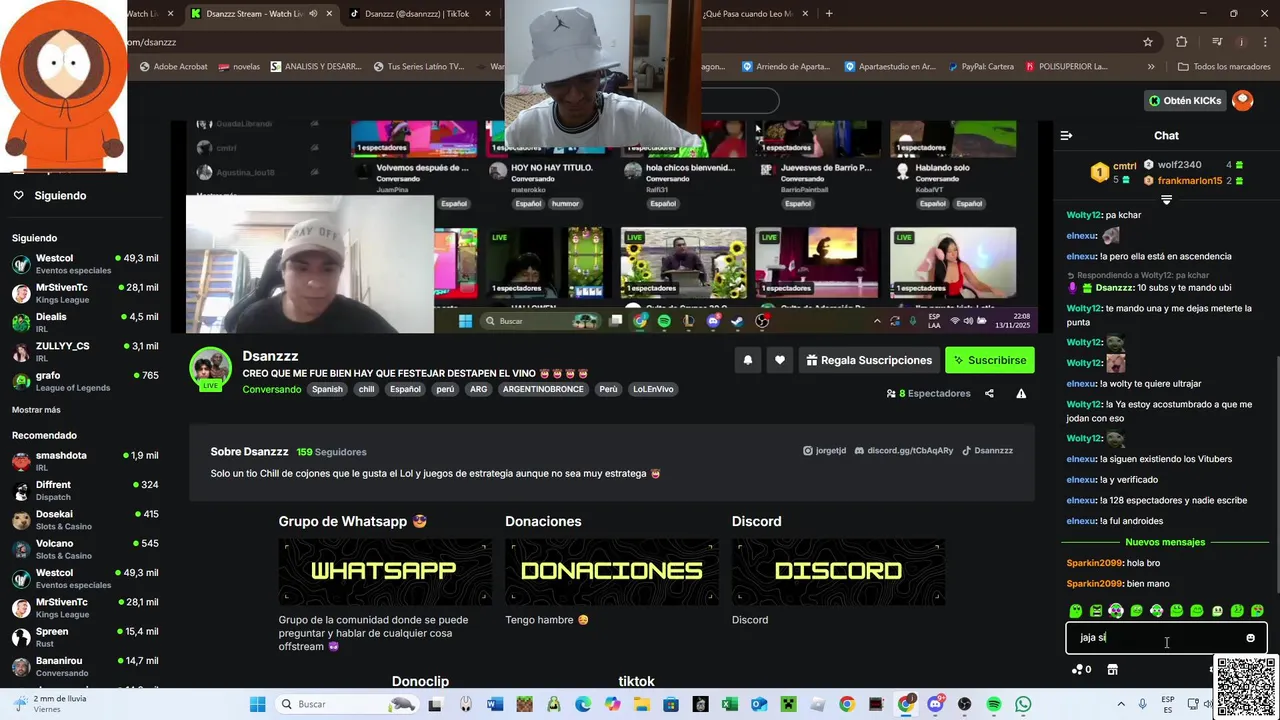Open Excel from the taskbar

730,704
